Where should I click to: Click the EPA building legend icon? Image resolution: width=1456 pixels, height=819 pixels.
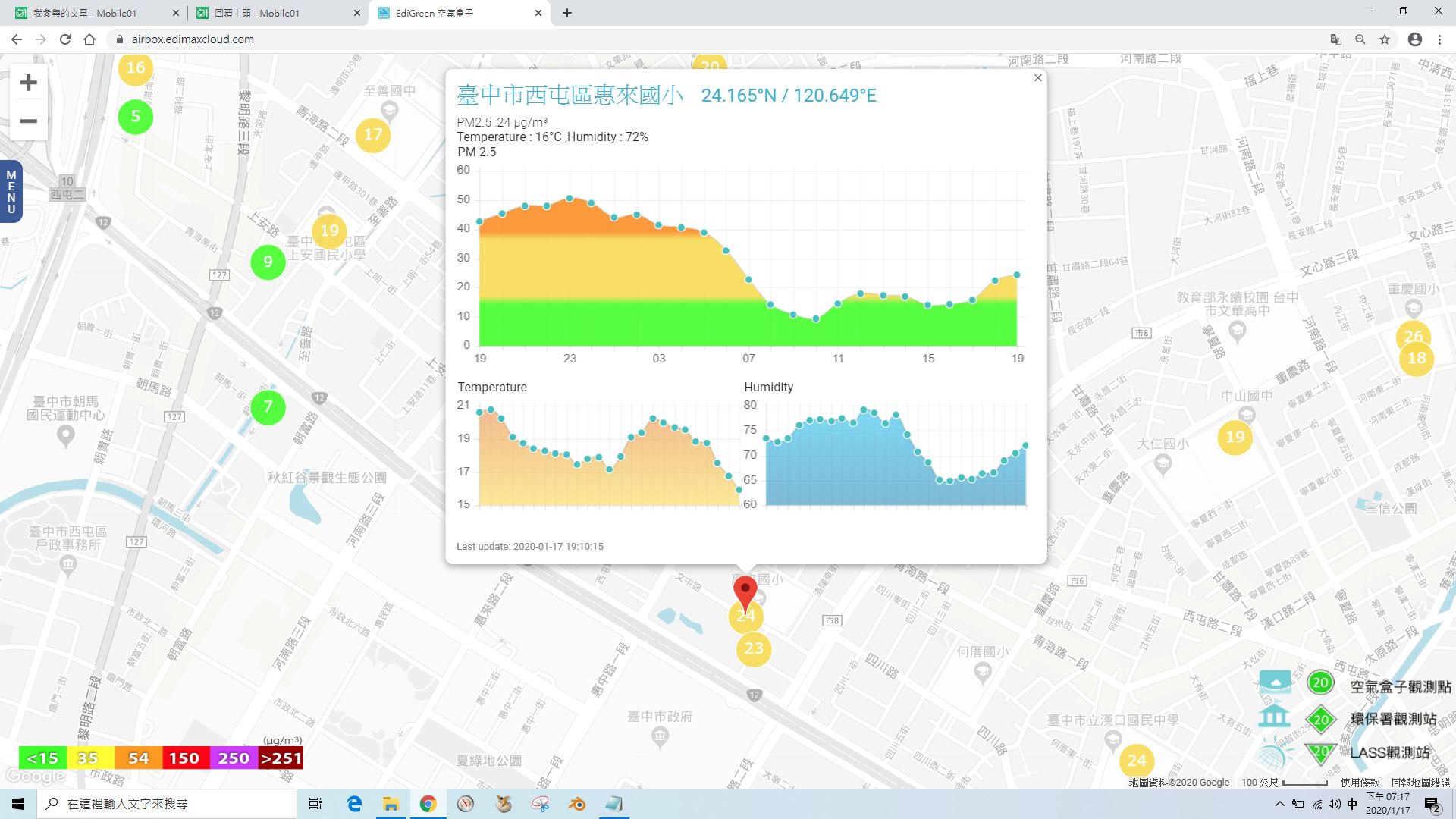point(1275,716)
